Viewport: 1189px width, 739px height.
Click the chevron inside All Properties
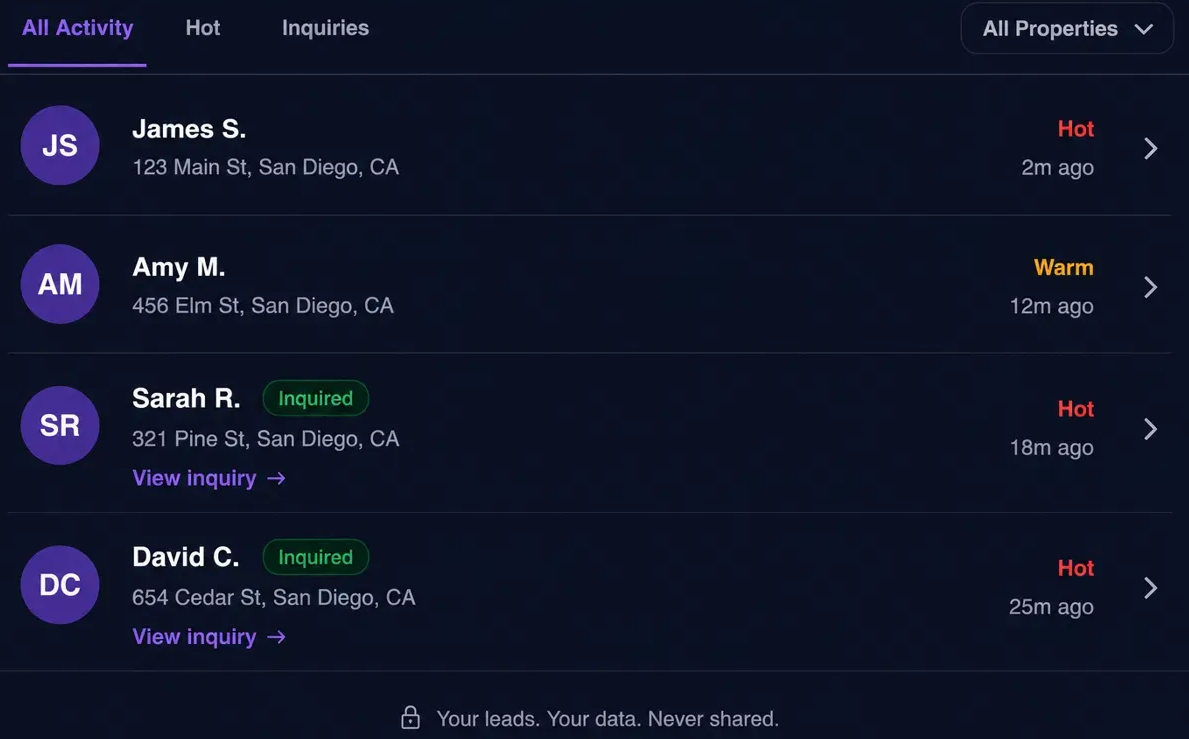(x=1144, y=30)
